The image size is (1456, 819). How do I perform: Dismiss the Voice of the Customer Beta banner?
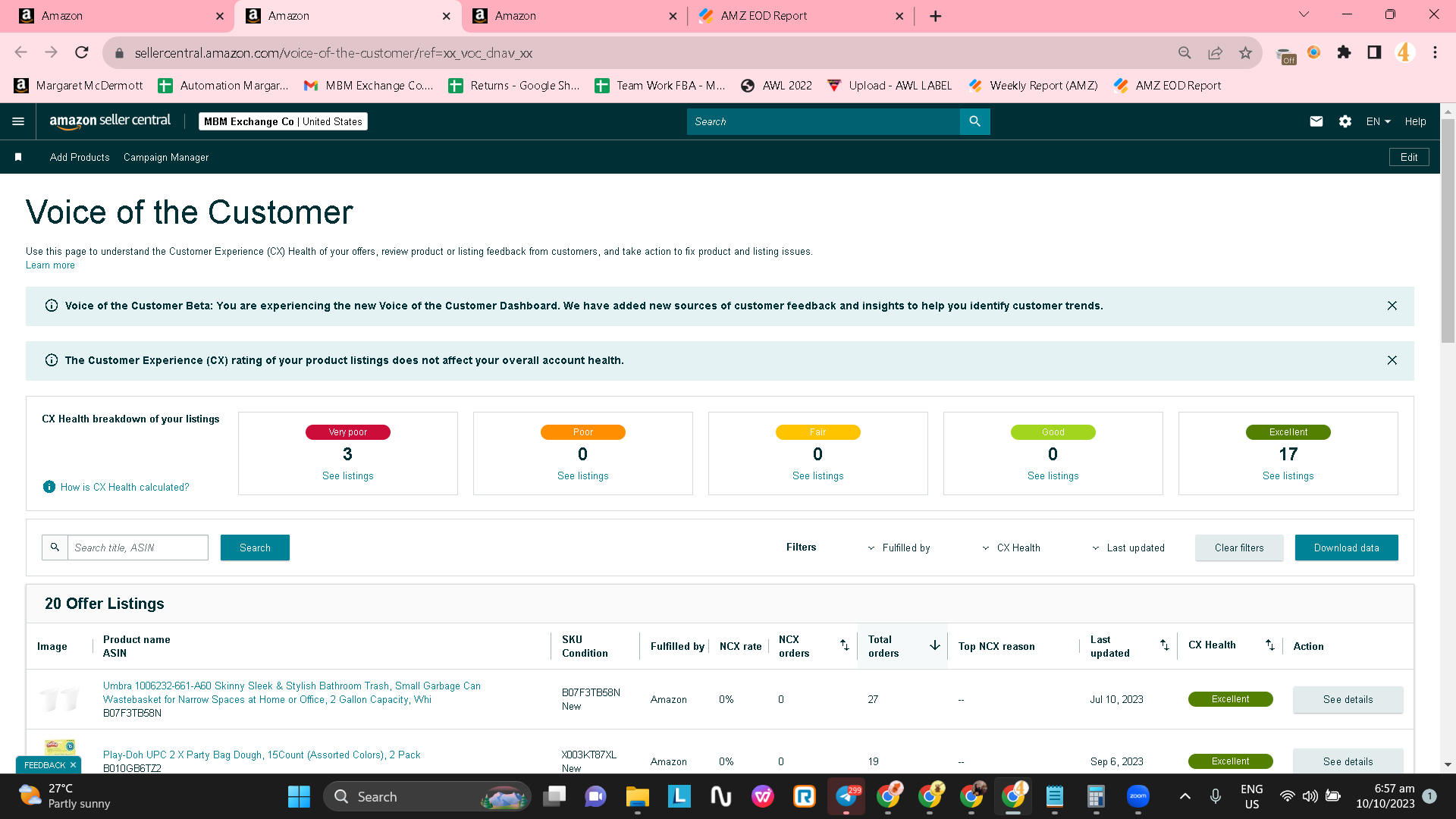point(1392,306)
